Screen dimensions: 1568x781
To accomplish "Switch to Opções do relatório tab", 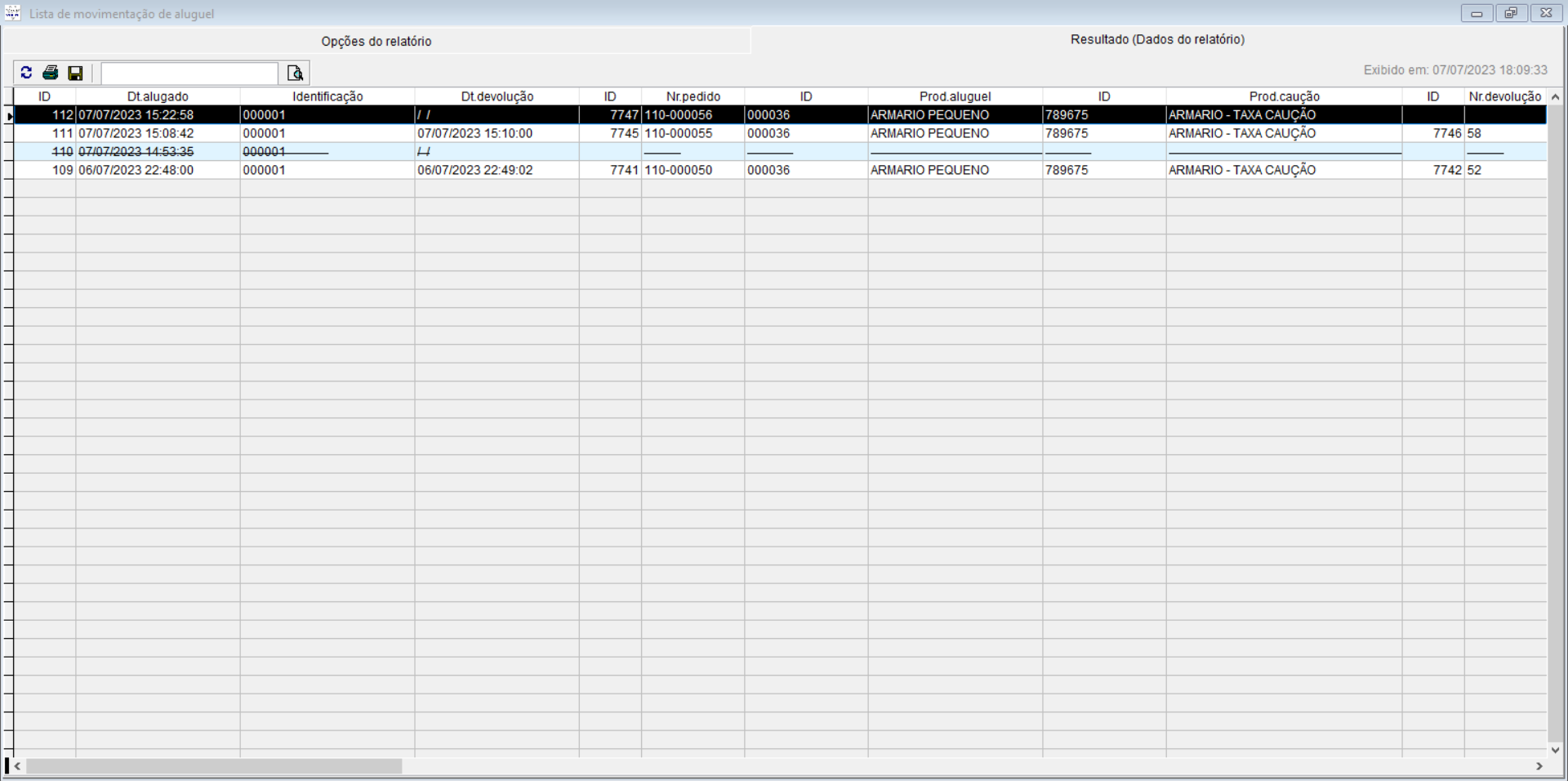I will tap(376, 41).
